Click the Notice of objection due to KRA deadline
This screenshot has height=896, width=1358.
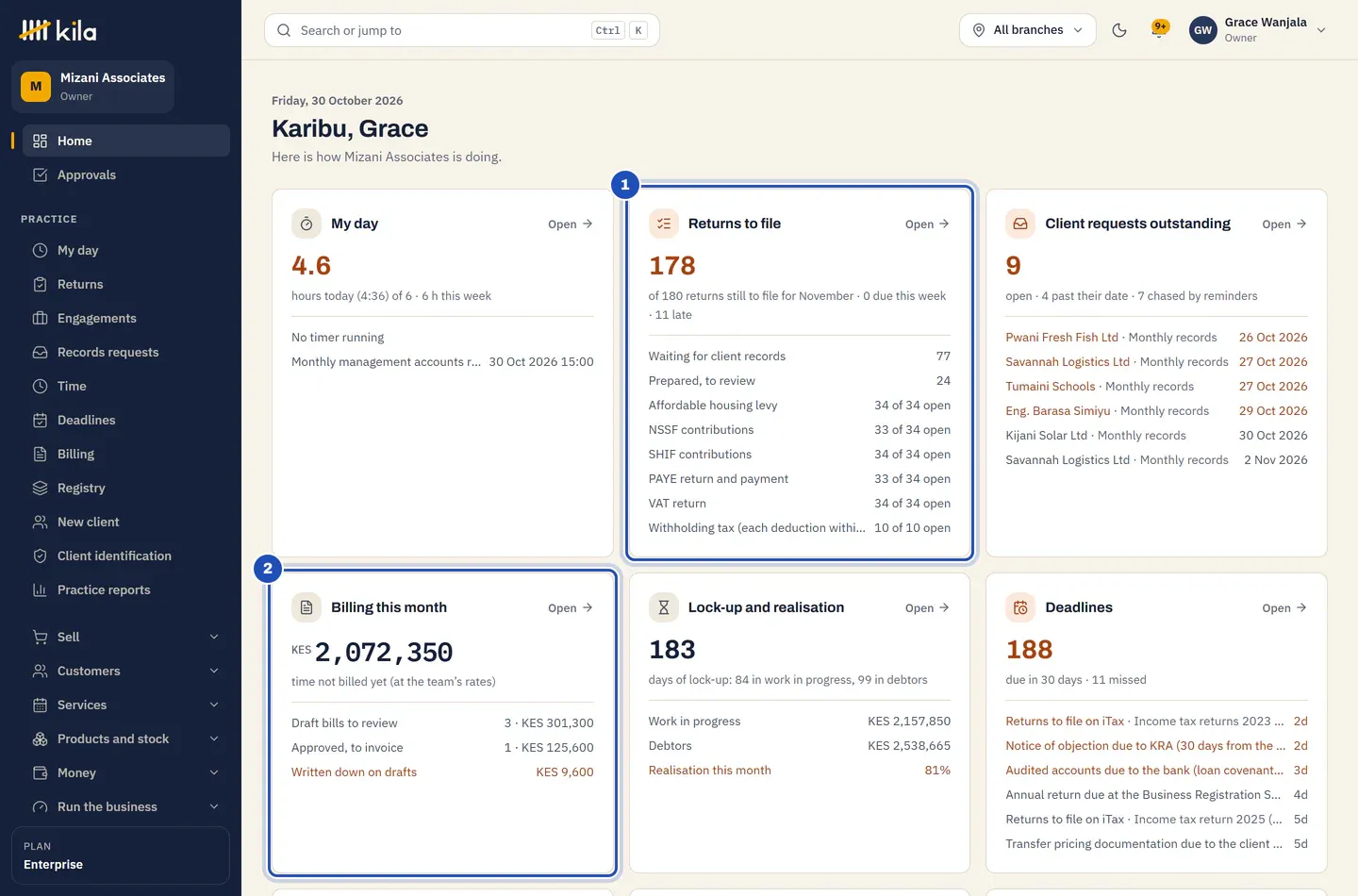point(1156,745)
